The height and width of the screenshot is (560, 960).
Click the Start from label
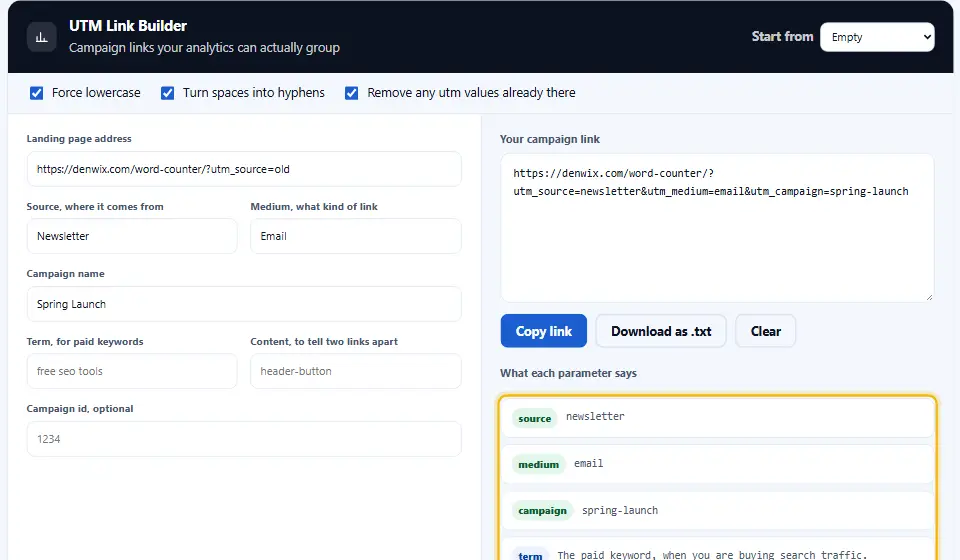[782, 37]
